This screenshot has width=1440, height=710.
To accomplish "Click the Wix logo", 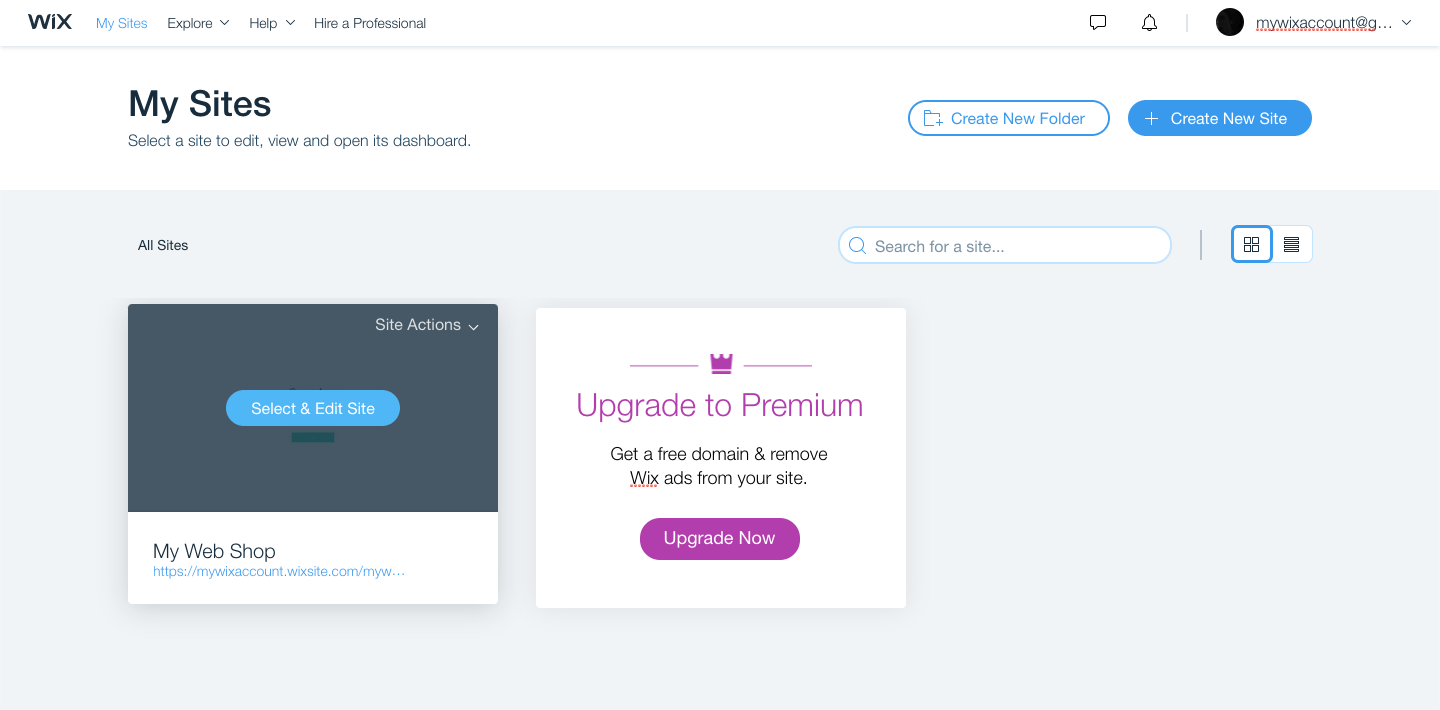I will pyautogui.click(x=50, y=22).
